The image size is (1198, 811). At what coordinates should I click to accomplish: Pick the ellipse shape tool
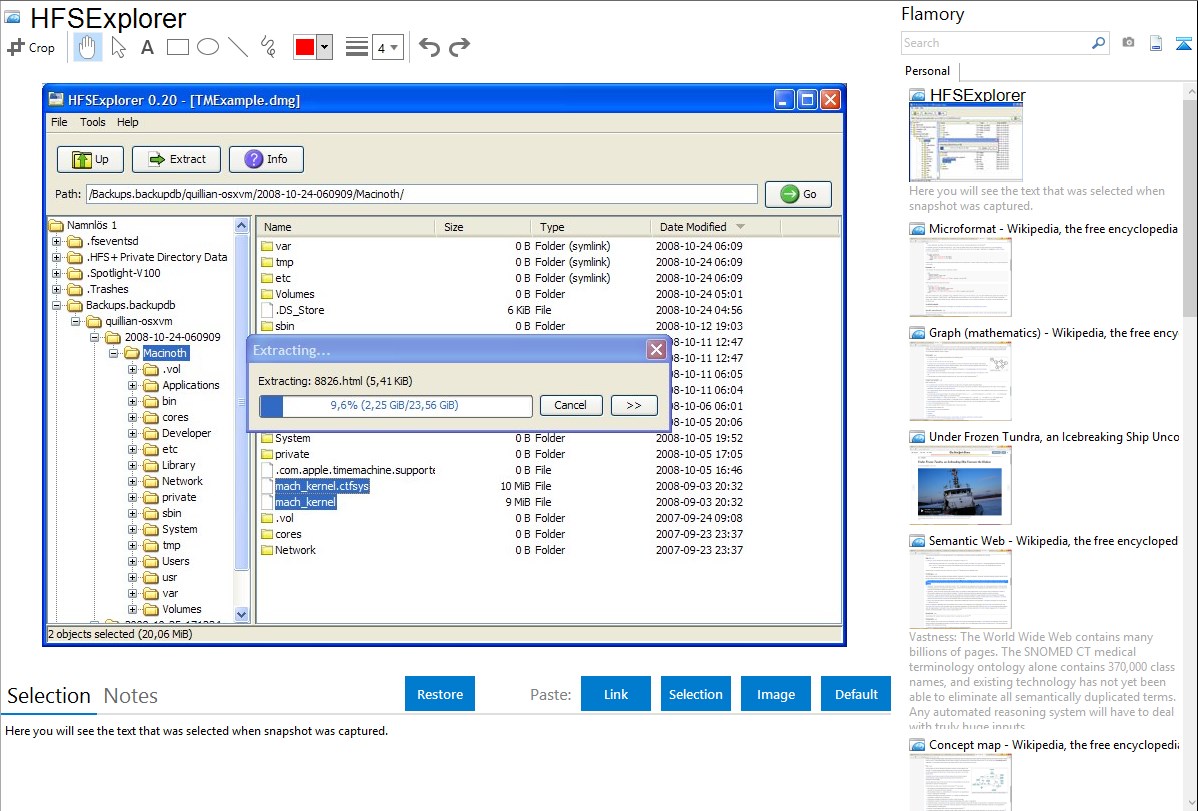208,47
